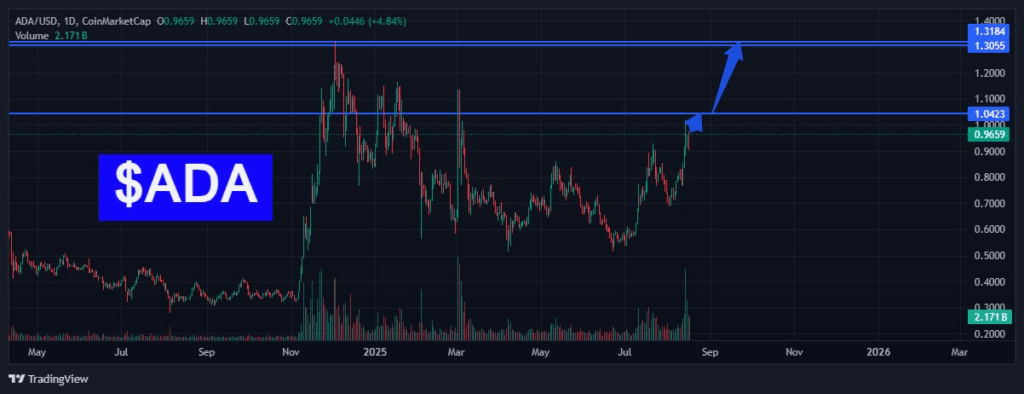
Task: Click the 1.4000 price axis tick
Action: pos(989,20)
